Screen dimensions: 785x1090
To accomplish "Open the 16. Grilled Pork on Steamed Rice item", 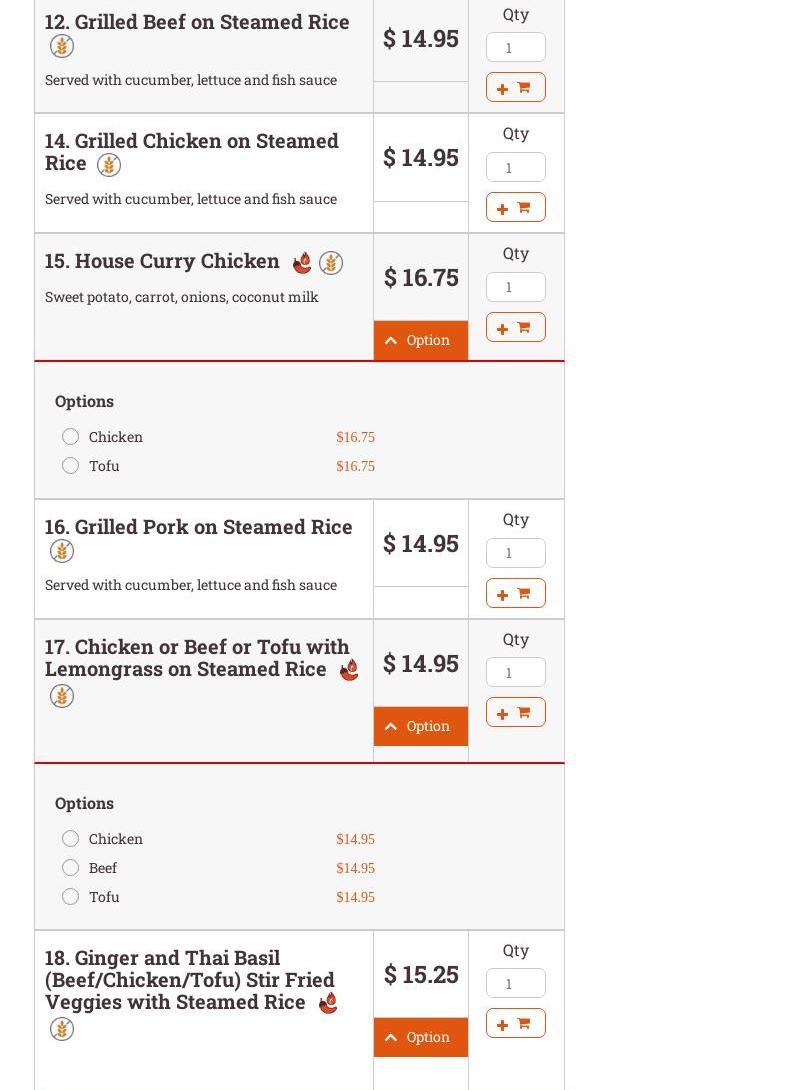I will point(198,527).
